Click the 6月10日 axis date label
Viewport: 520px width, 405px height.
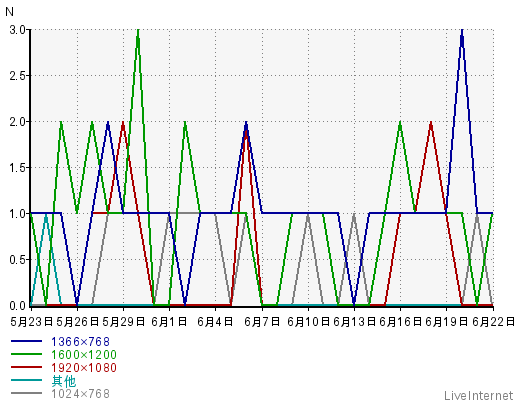308,322
